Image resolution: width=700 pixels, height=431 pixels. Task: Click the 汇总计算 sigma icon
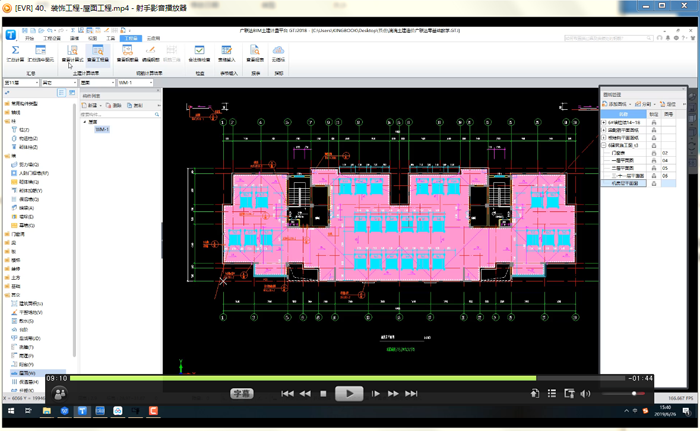pos(15,50)
